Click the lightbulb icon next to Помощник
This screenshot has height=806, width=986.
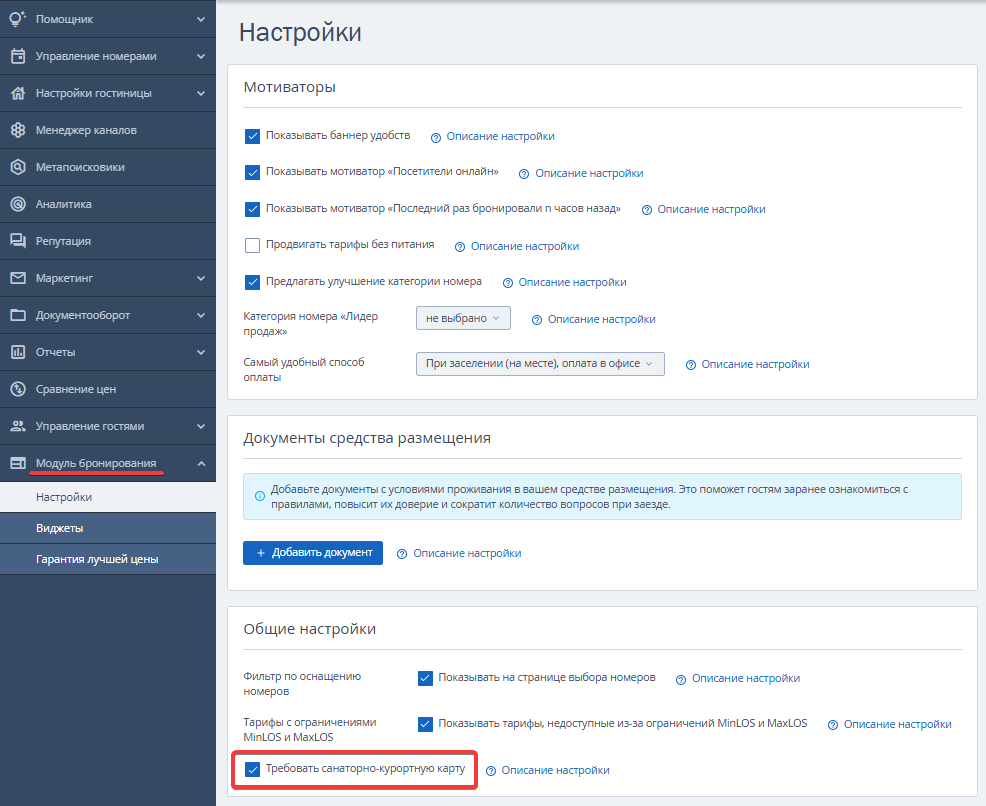coord(18,19)
